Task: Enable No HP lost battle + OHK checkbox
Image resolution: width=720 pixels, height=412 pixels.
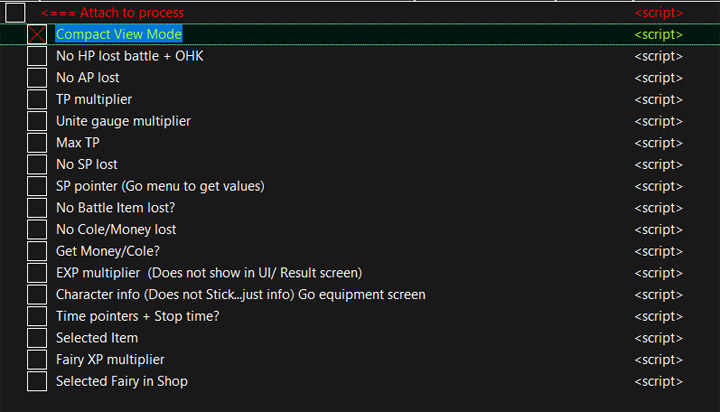Action: pos(37,56)
